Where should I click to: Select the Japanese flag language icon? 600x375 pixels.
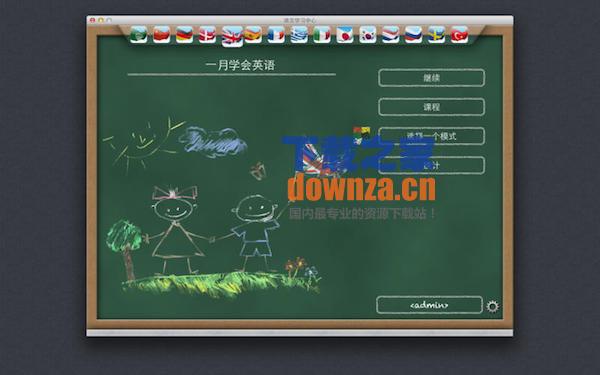[x=345, y=34]
